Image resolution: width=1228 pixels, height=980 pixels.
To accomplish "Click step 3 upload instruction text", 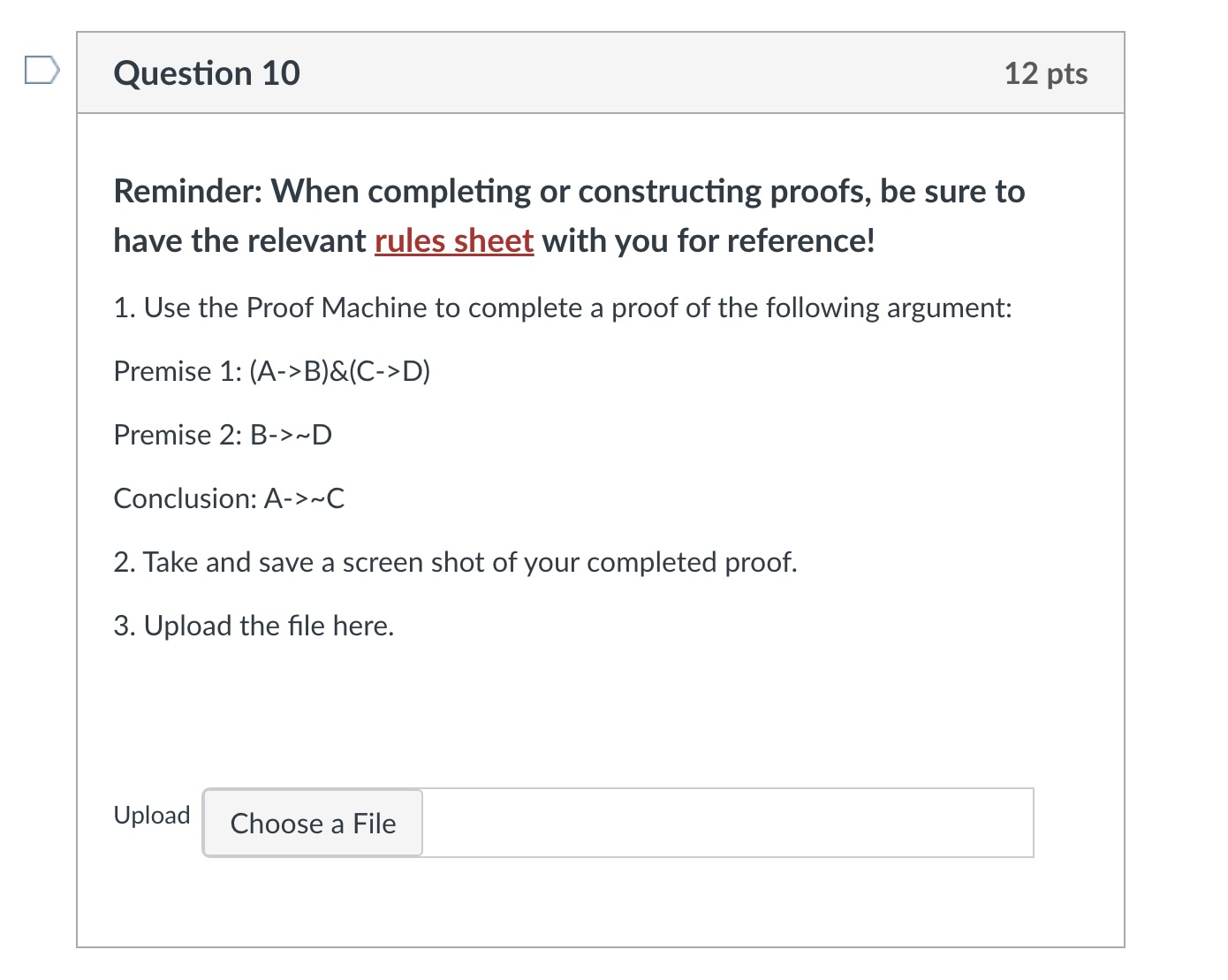I will (254, 626).
